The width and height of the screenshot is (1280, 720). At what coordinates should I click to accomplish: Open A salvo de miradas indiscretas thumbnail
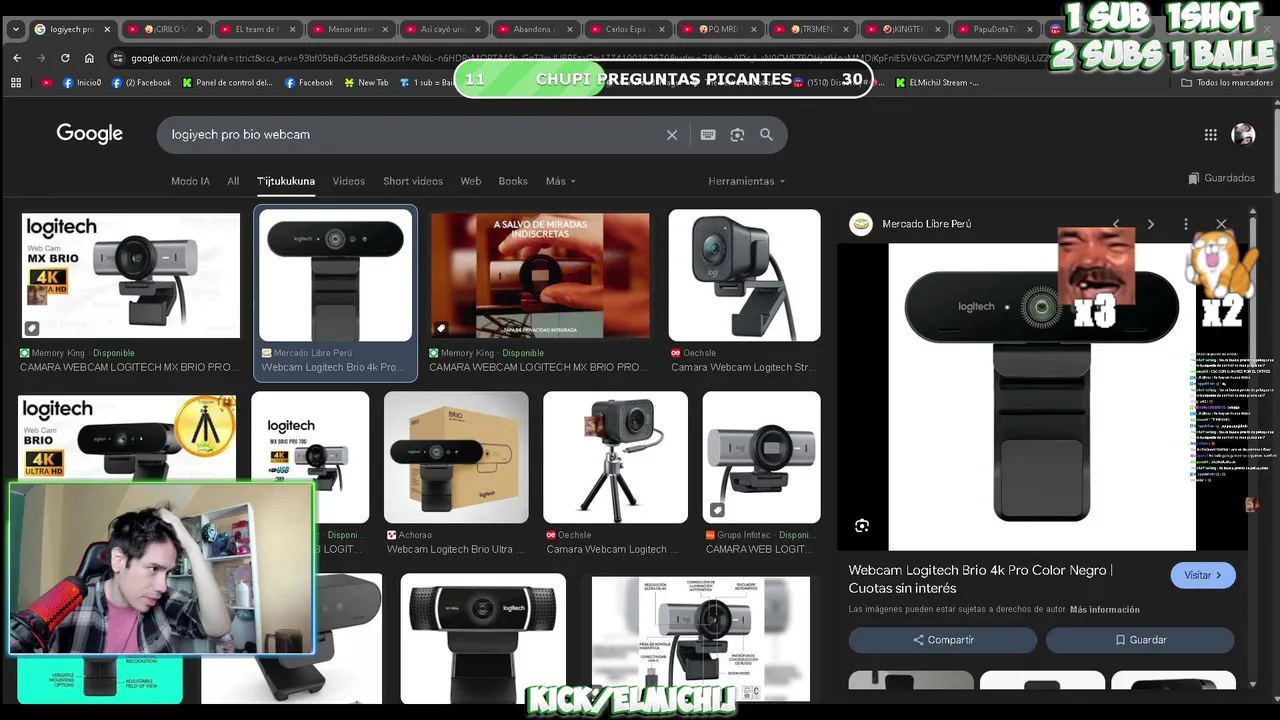[x=539, y=275]
